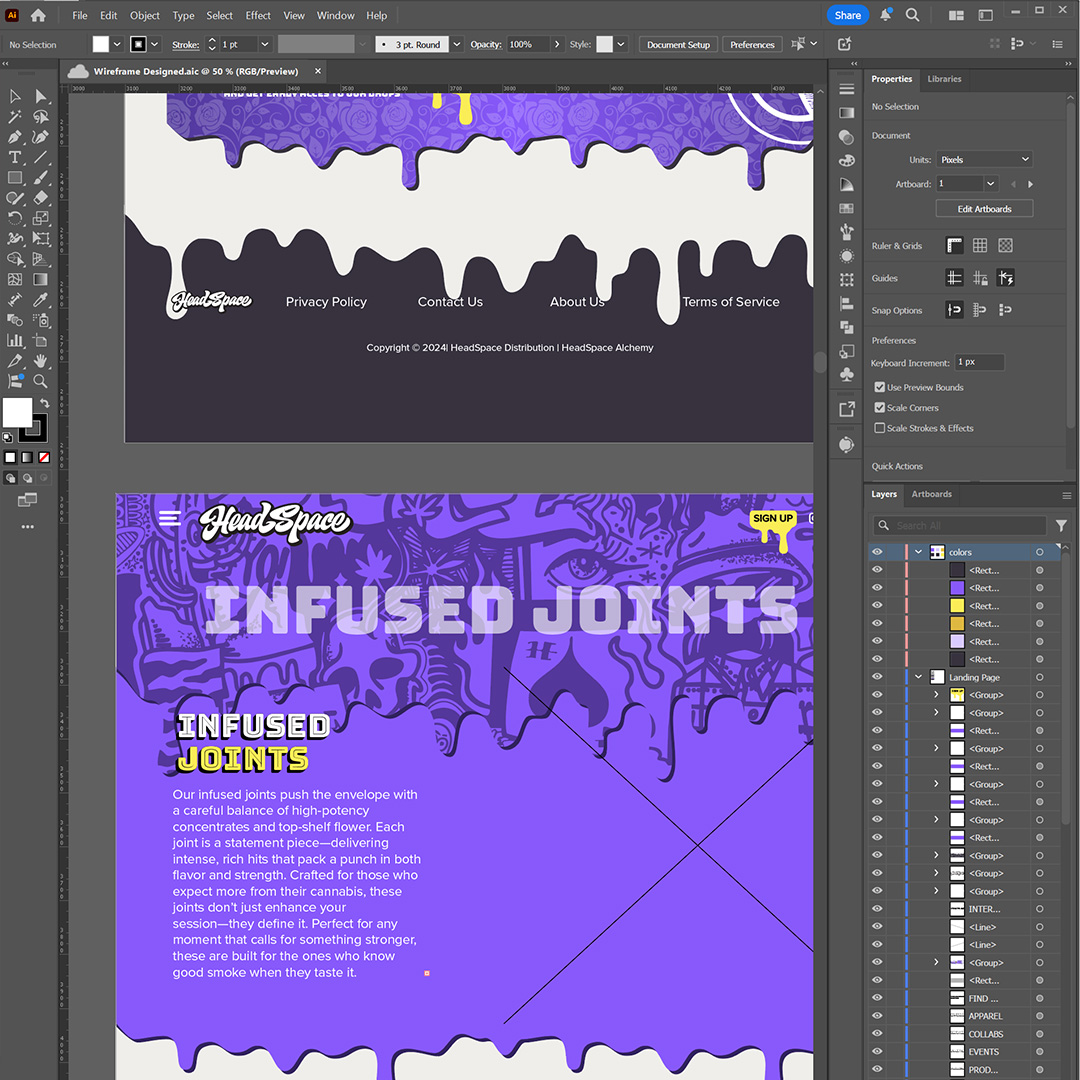Expand the Opacity slider arrow

[x=557, y=44]
